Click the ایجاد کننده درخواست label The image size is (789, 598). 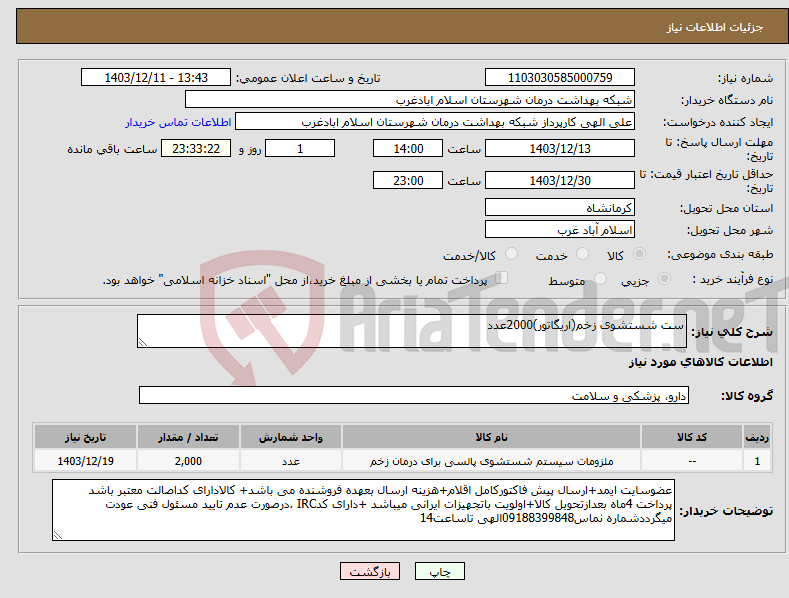pyautogui.click(x=718, y=123)
